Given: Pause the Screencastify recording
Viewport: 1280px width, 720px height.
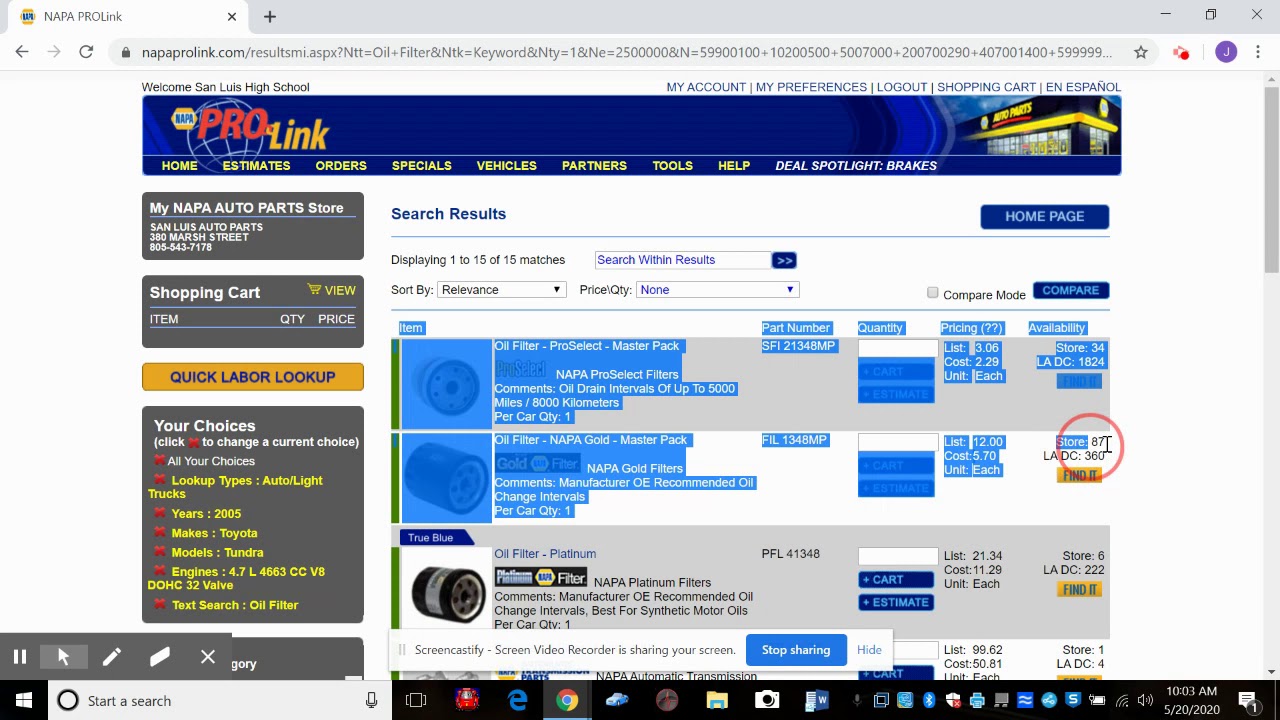Looking at the screenshot, I should 19,657.
